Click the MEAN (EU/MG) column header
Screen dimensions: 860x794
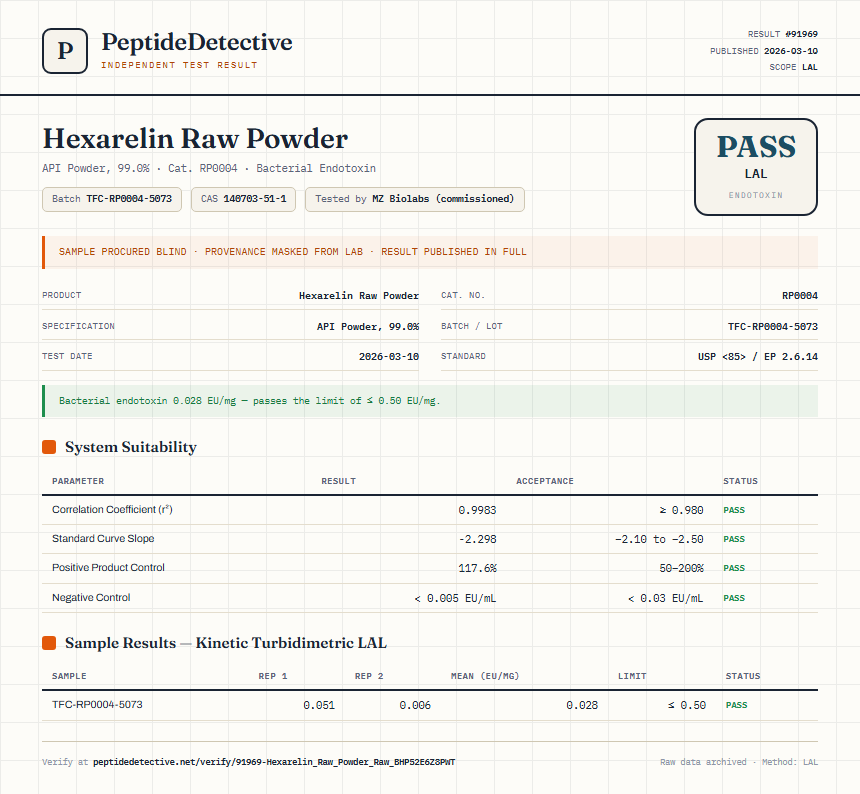coord(485,676)
